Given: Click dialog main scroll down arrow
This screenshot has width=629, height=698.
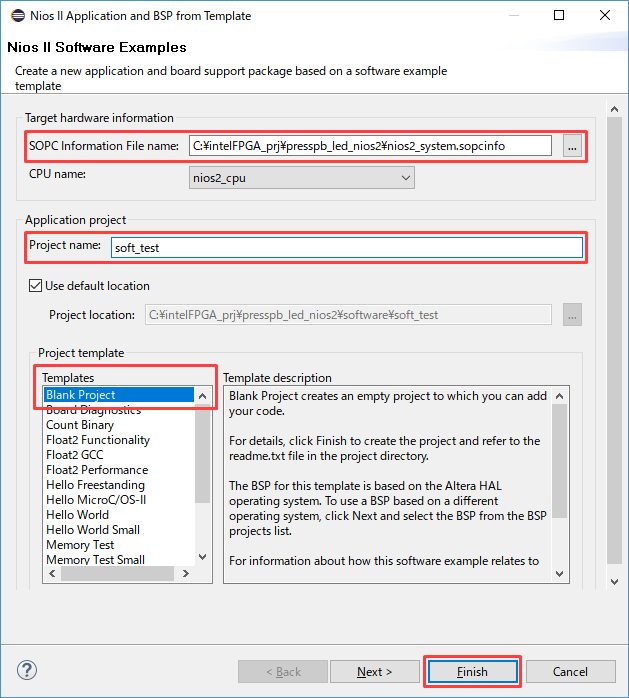Looking at the screenshot, I should 614,582.
